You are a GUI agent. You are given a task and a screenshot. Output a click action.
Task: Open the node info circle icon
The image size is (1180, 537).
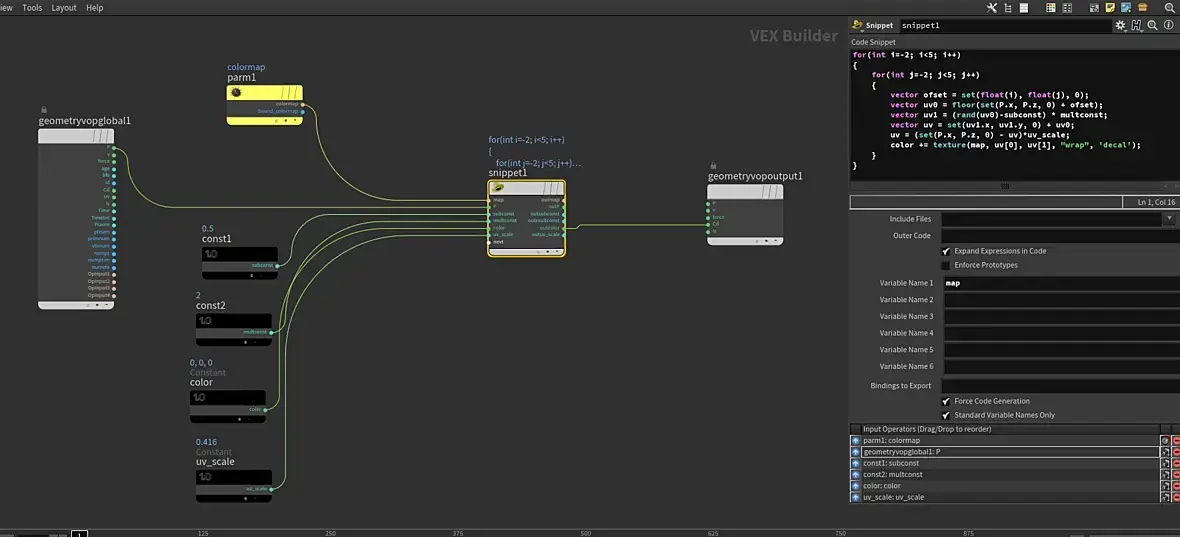(x=1168, y=26)
